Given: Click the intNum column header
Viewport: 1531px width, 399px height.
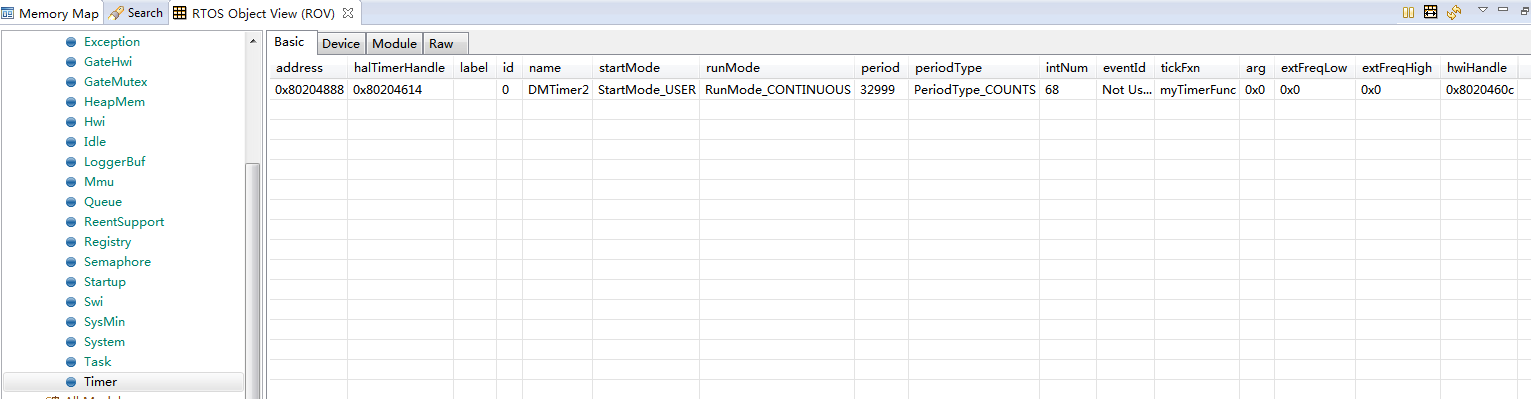Looking at the screenshot, I should click(x=1066, y=68).
